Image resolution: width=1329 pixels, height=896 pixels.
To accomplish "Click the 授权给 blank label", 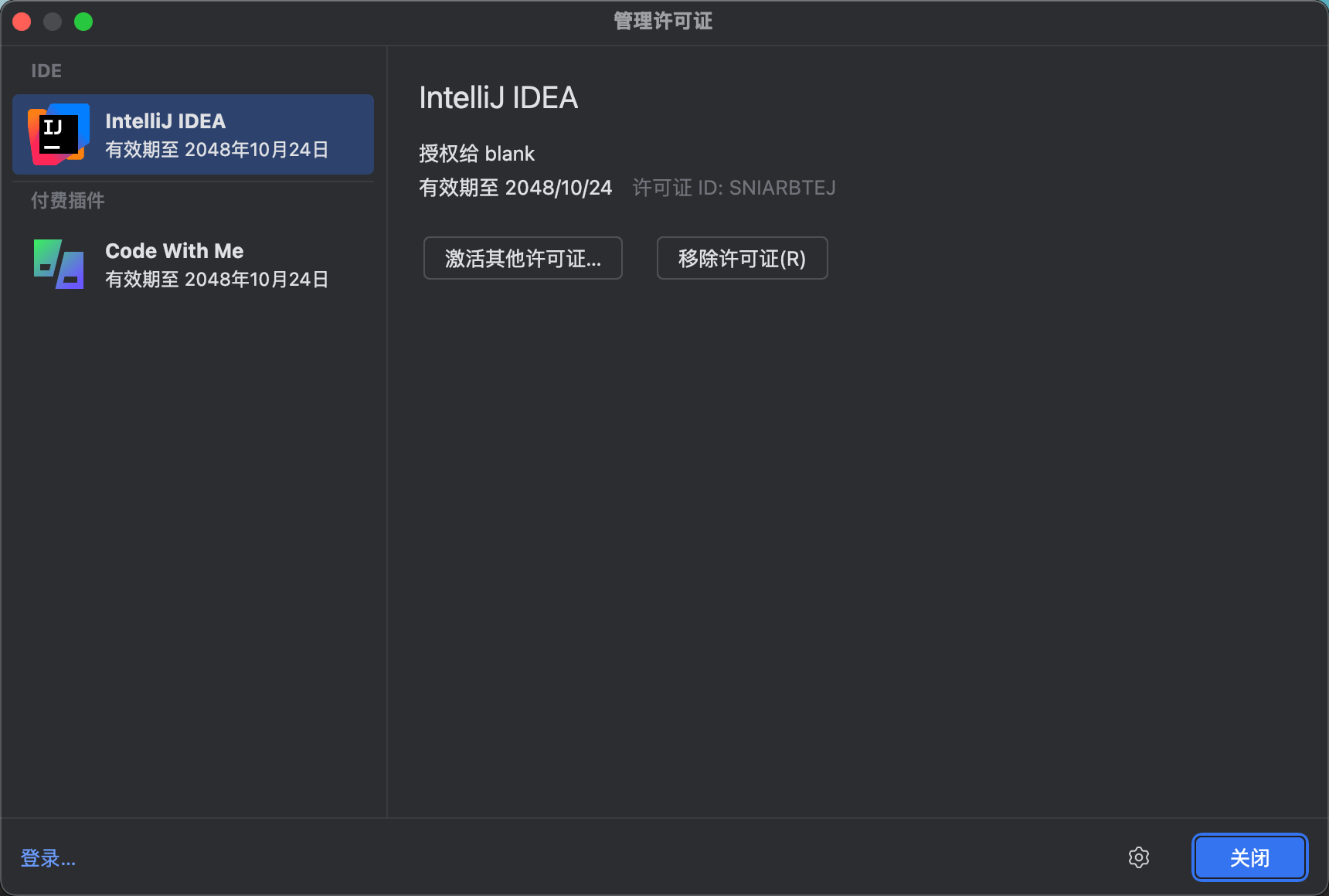I will tap(477, 154).
